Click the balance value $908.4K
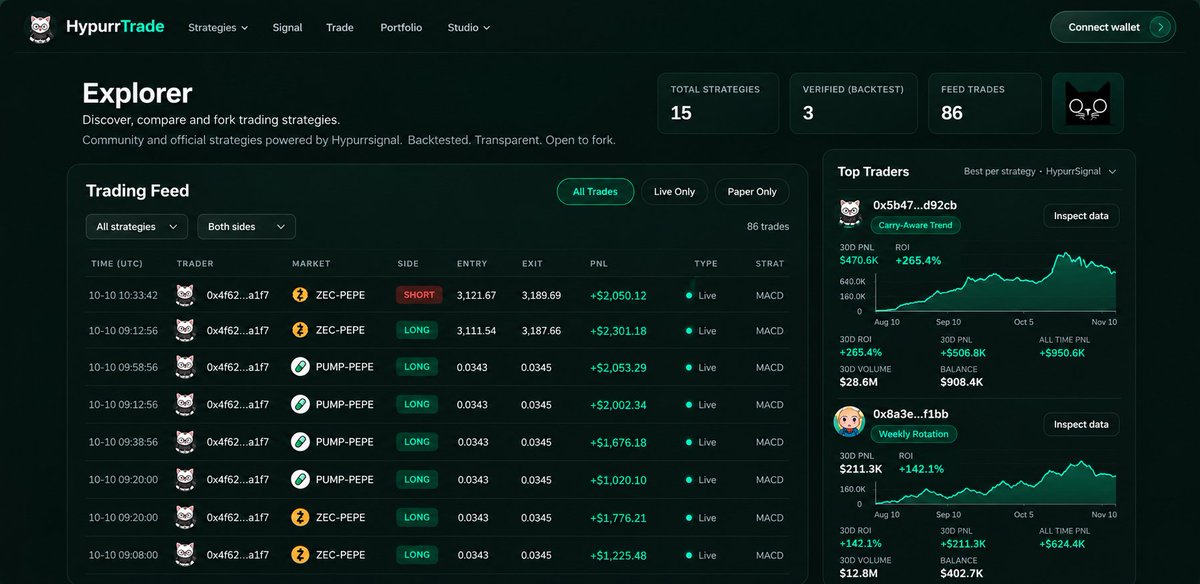The width and height of the screenshot is (1200, 584). click(x=961, y=382)
